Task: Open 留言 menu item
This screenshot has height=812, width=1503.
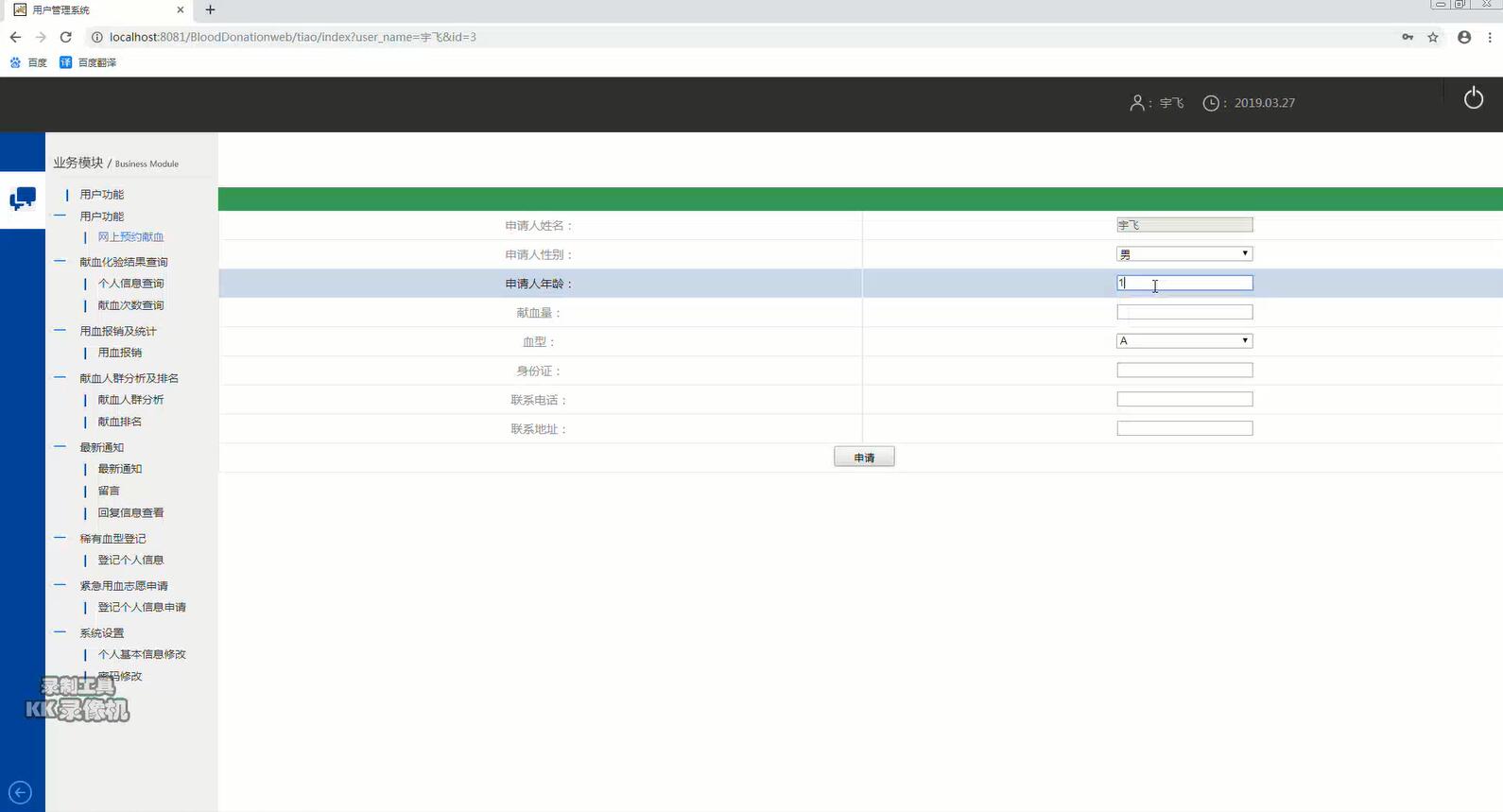Action: [x=109, y=491]
